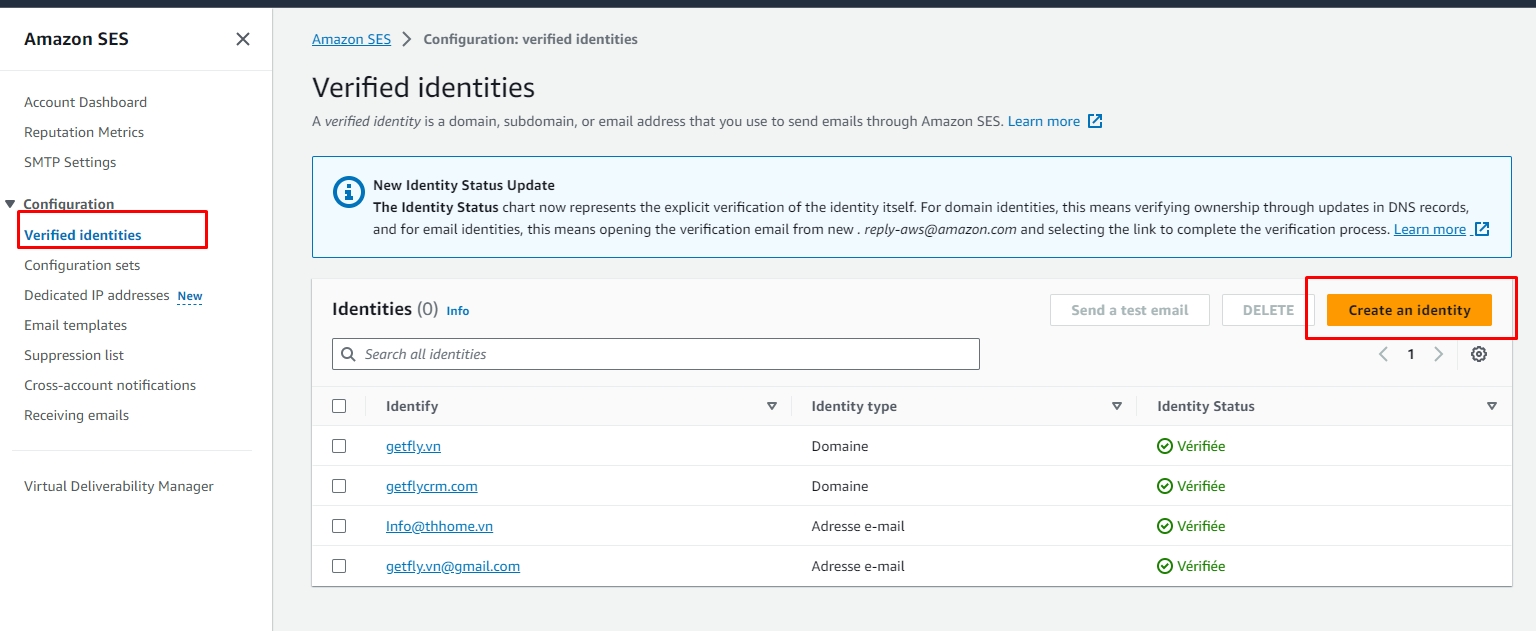Close the Amazon SES sidebar panel
Image resolution: width=1536 pixels, height=631 pixels.
242,39
